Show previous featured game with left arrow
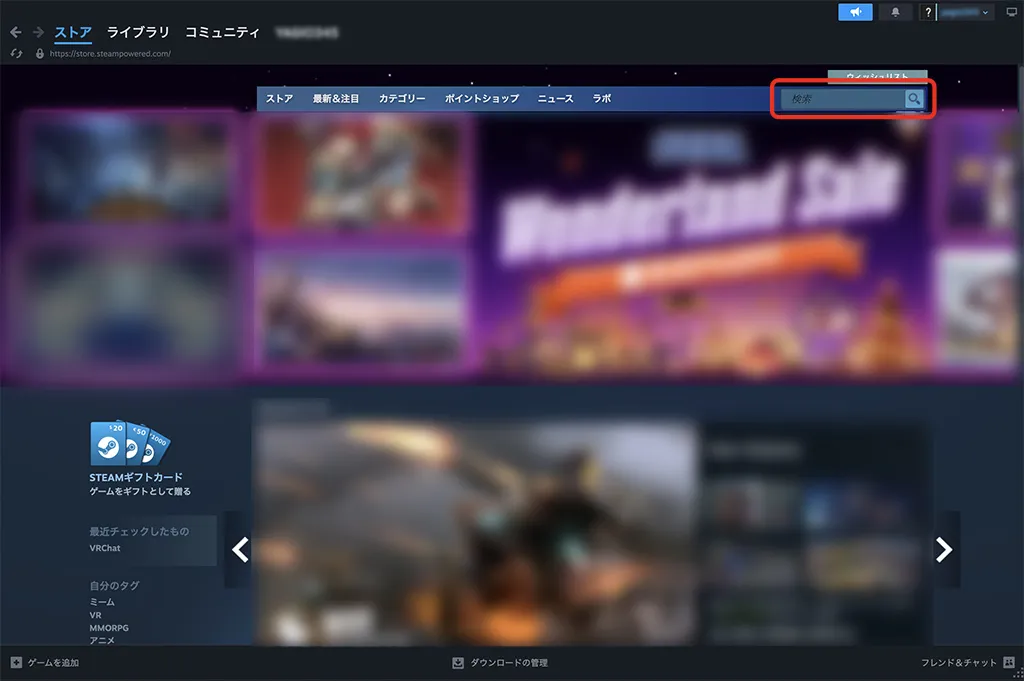 coord(240,550)
